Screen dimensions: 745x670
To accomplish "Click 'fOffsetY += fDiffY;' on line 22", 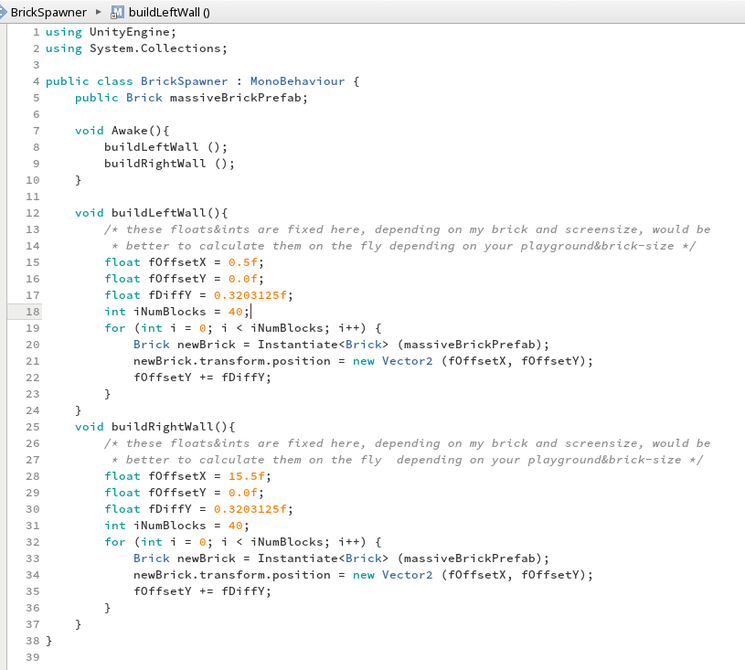I will 202,377.
